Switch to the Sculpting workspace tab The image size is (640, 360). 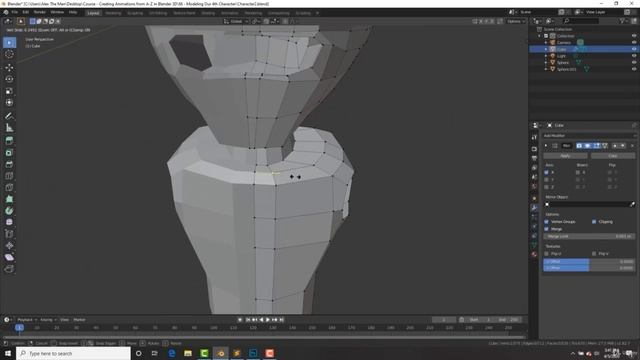(x=135, y=13)
